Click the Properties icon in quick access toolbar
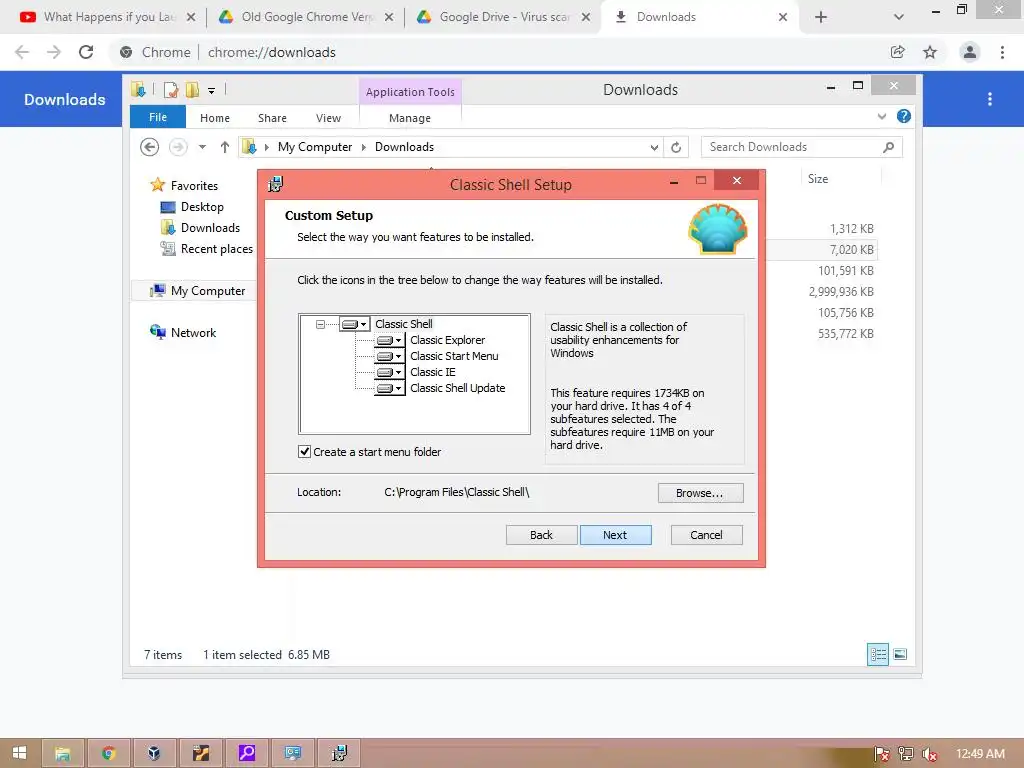 coord(170,90)
